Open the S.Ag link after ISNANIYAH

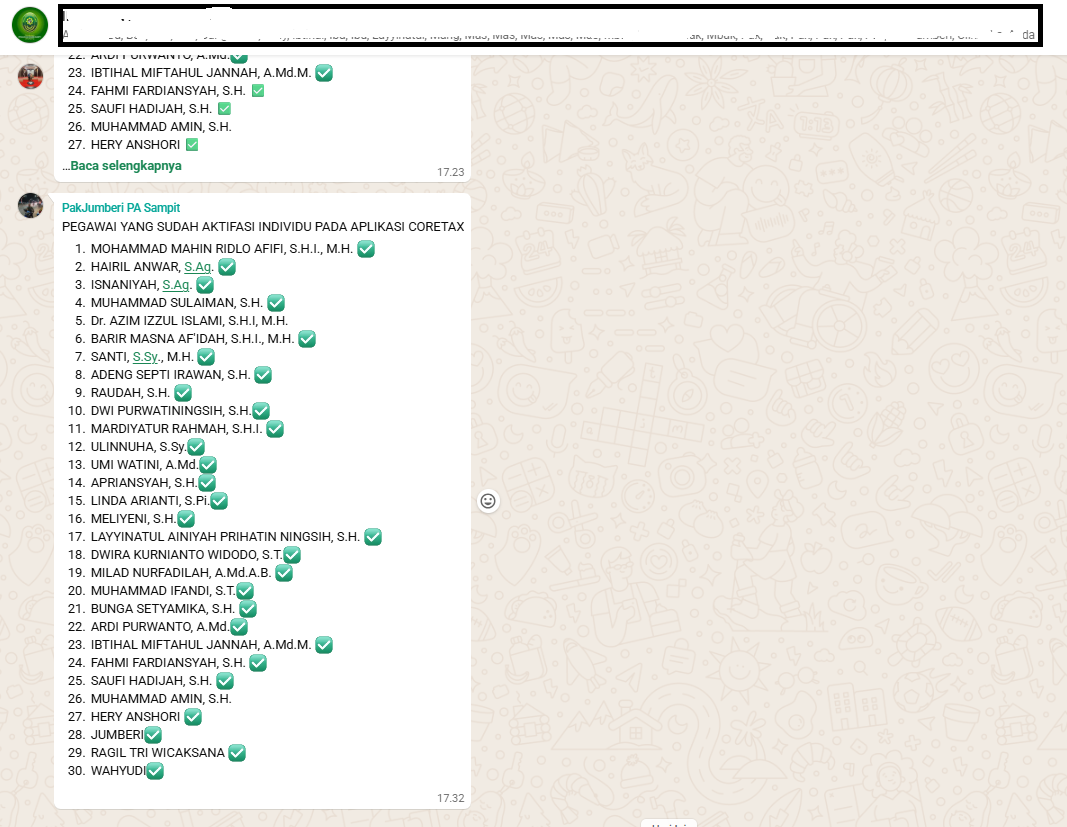176,285
